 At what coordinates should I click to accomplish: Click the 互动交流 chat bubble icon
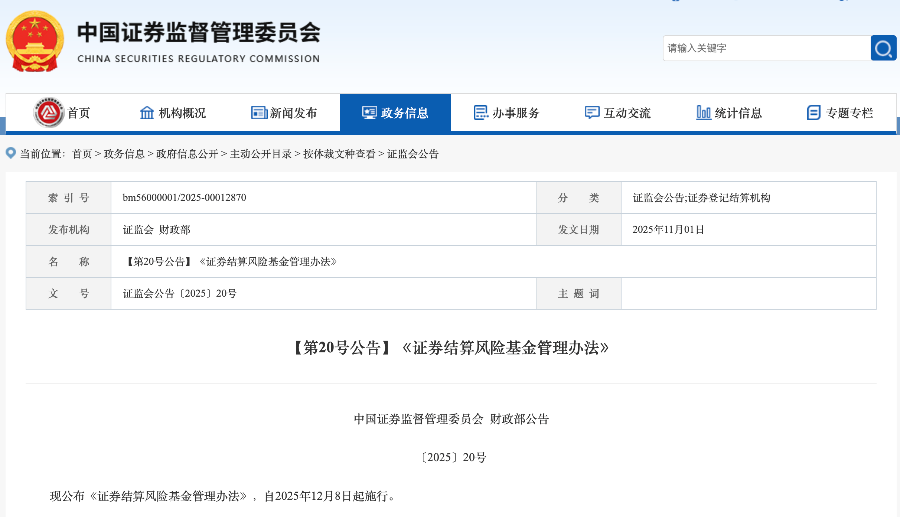click(592, 113)
